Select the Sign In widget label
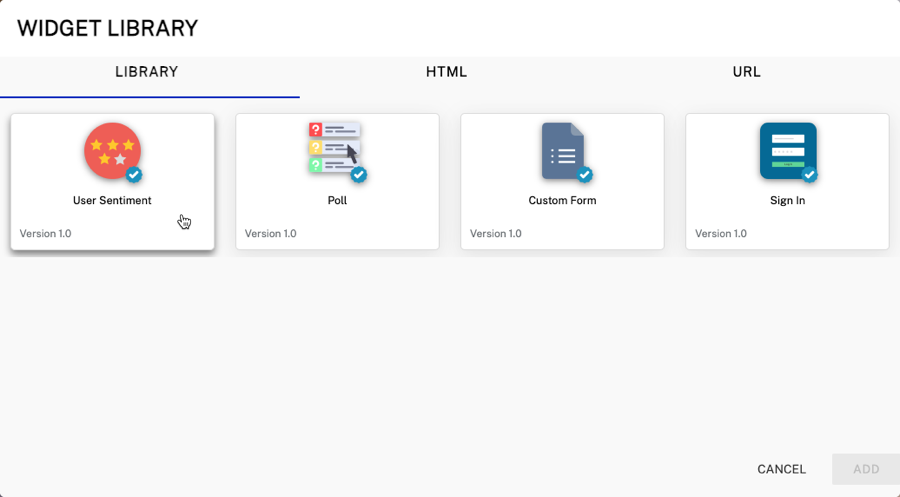Screen dimensions: 900x497 click(787, 200)
